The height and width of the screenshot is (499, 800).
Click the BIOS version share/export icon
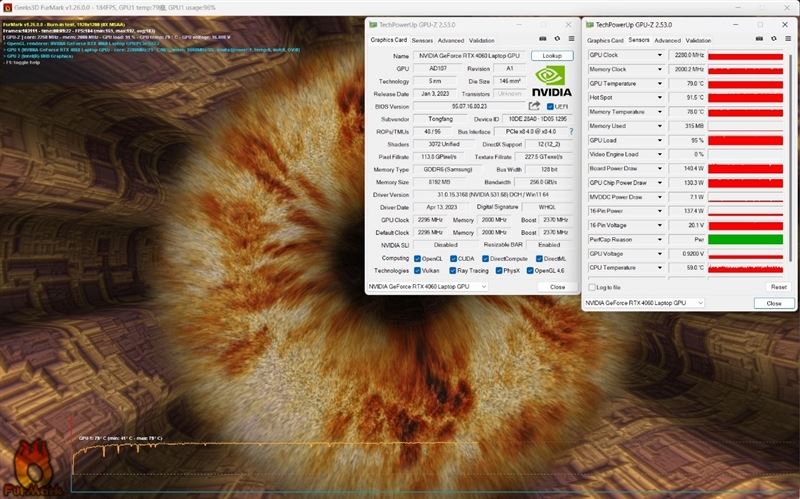tap(534, 106)
